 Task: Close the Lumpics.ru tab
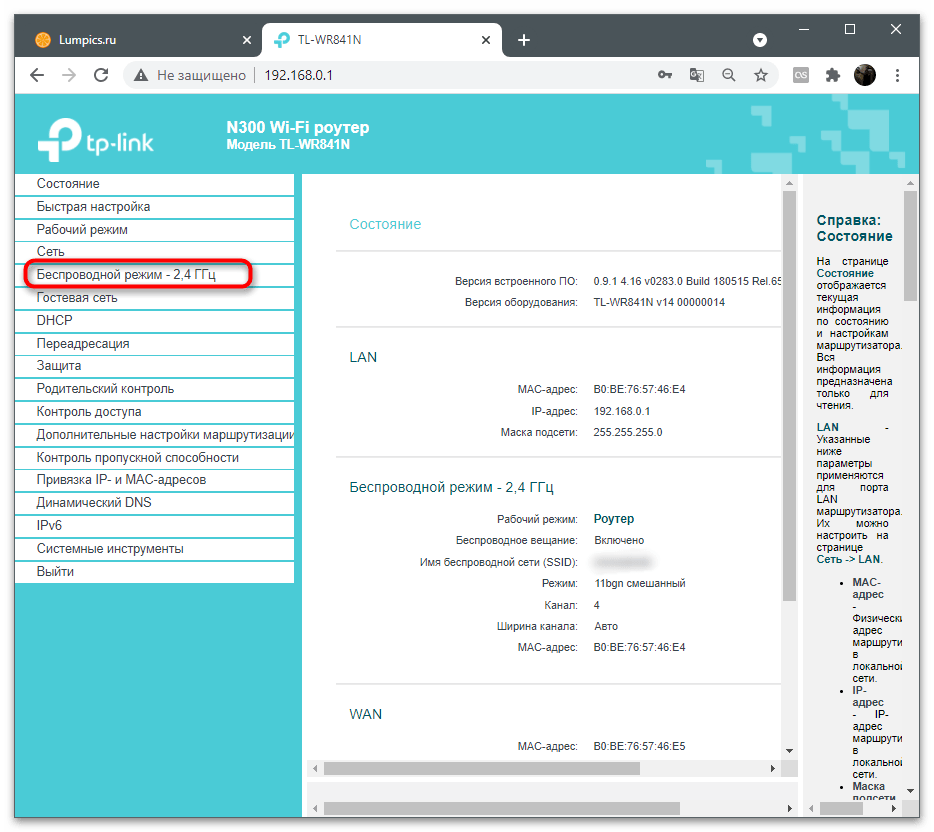[247, 40]
